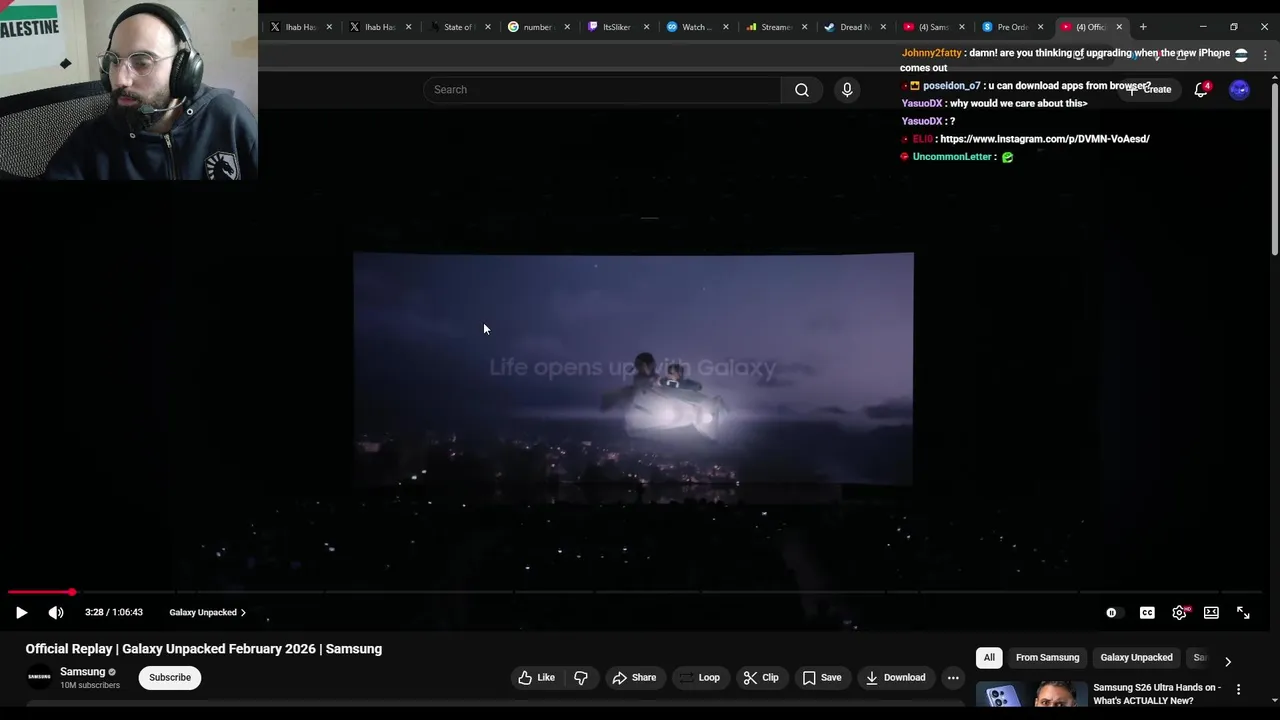Like the video
Image resolution: width=1280 pixels, height=720 pixels.
536,677
